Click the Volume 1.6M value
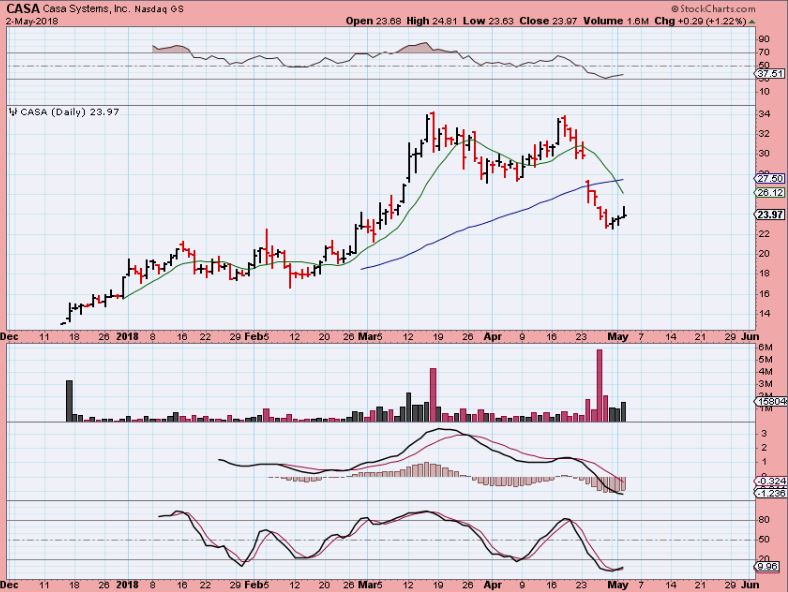788x592 pixels. pos(617,21)
